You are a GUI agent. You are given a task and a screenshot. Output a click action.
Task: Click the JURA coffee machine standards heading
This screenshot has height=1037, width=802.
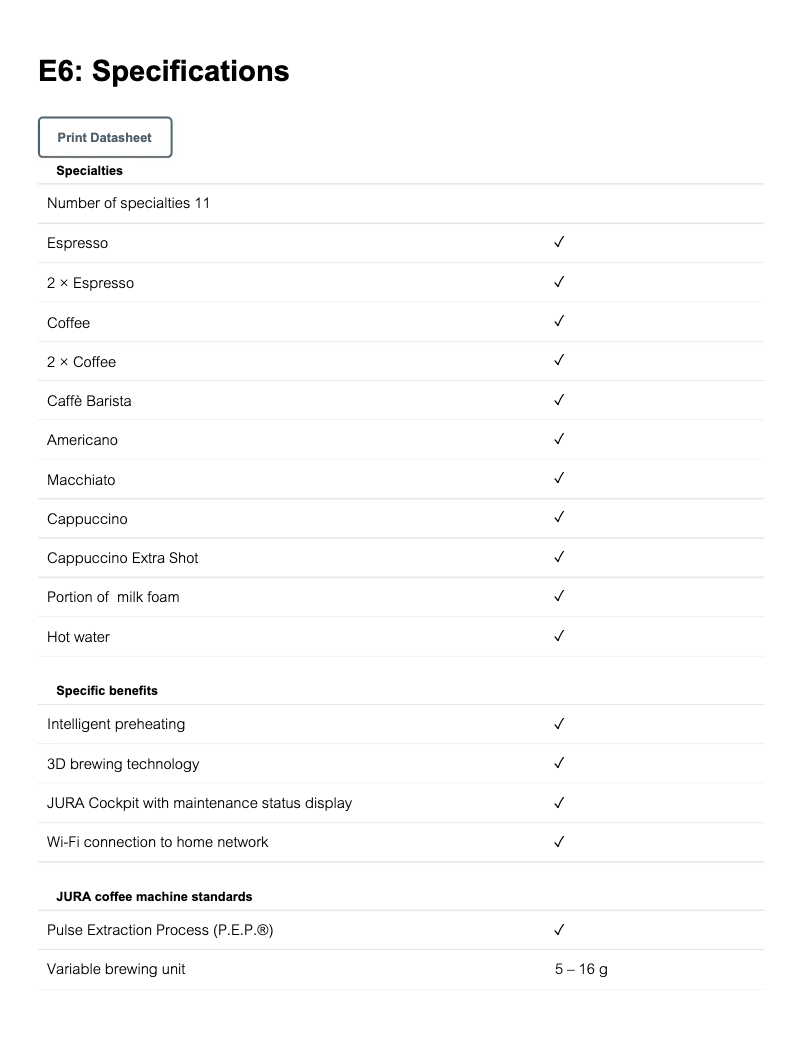(154, 897)
